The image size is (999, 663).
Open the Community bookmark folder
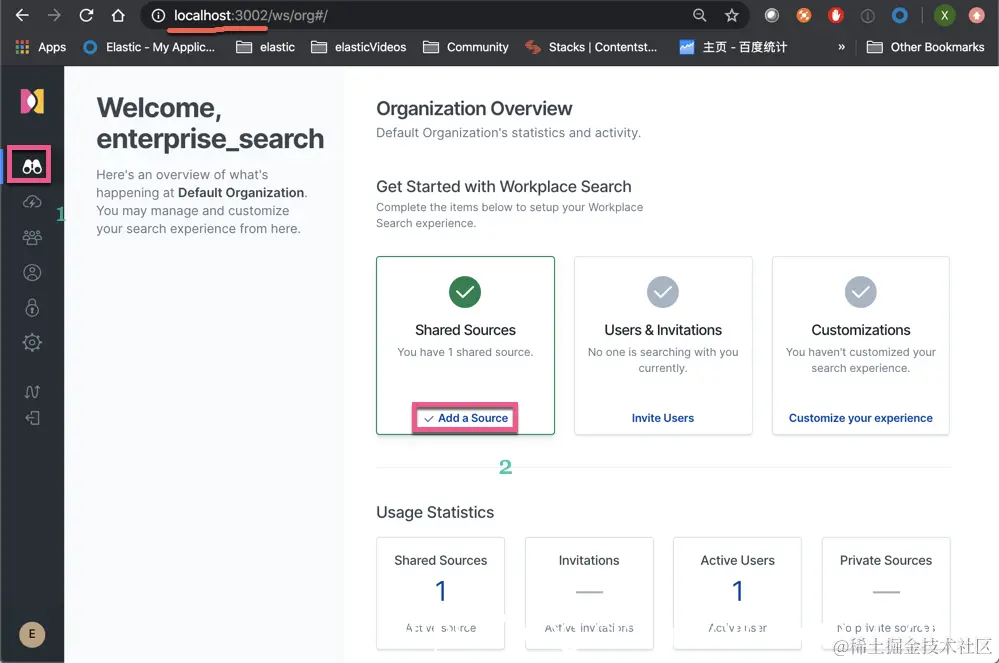pos(466,47)
